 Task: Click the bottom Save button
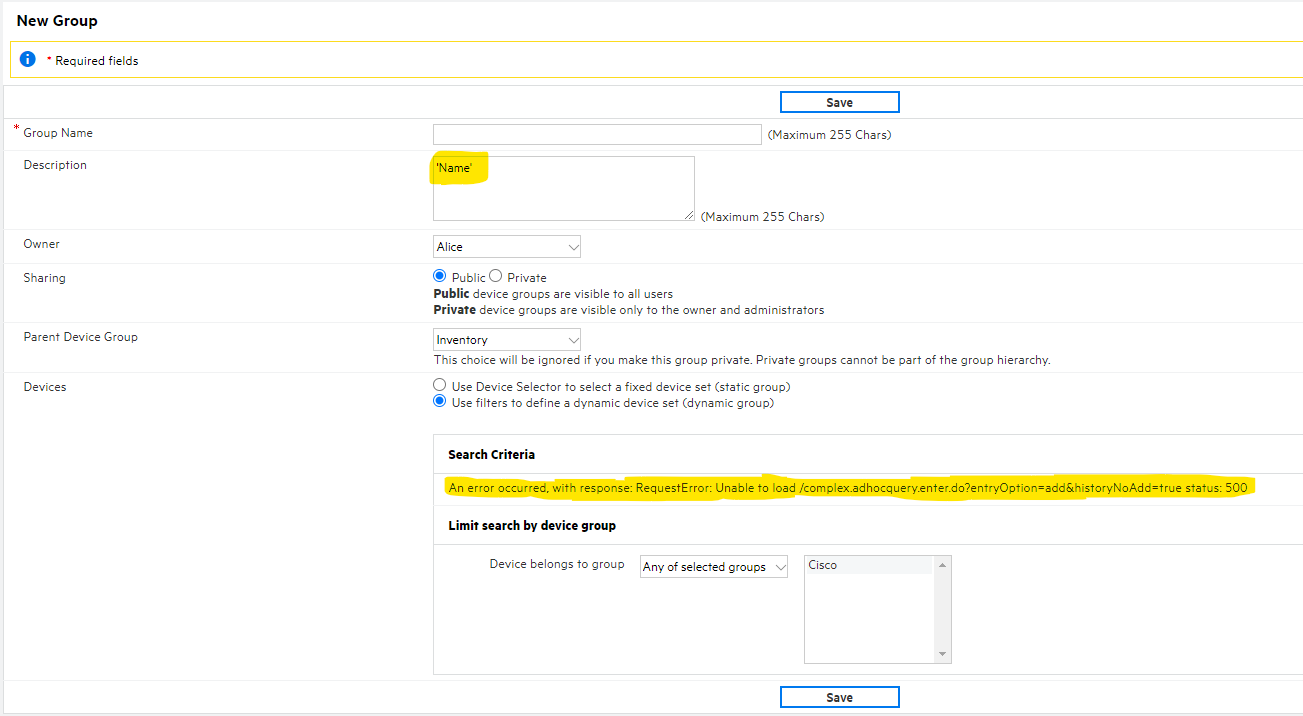839,696
